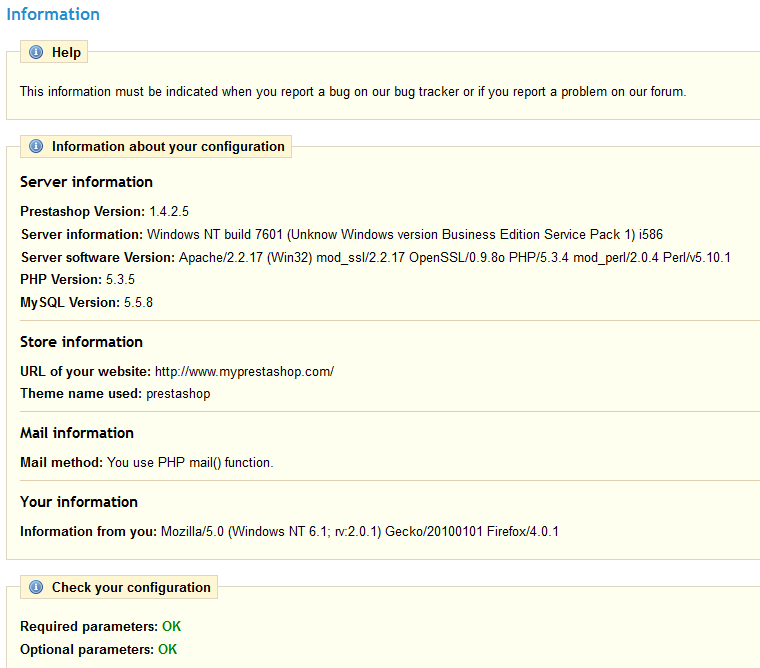Click the green OK for Optional parameters

(x=167, y=649)
